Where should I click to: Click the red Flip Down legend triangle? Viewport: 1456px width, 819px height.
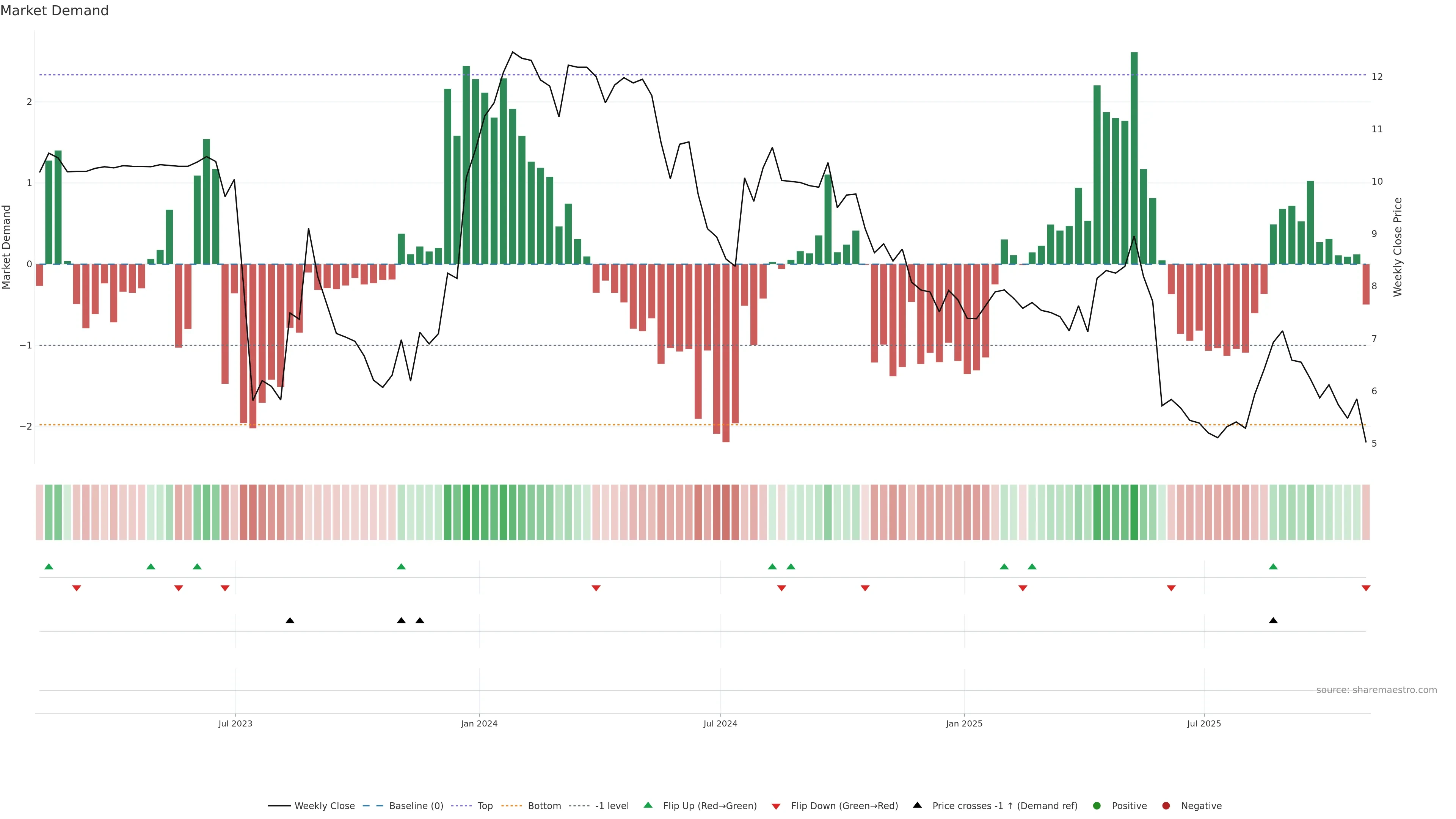[775, 806]
